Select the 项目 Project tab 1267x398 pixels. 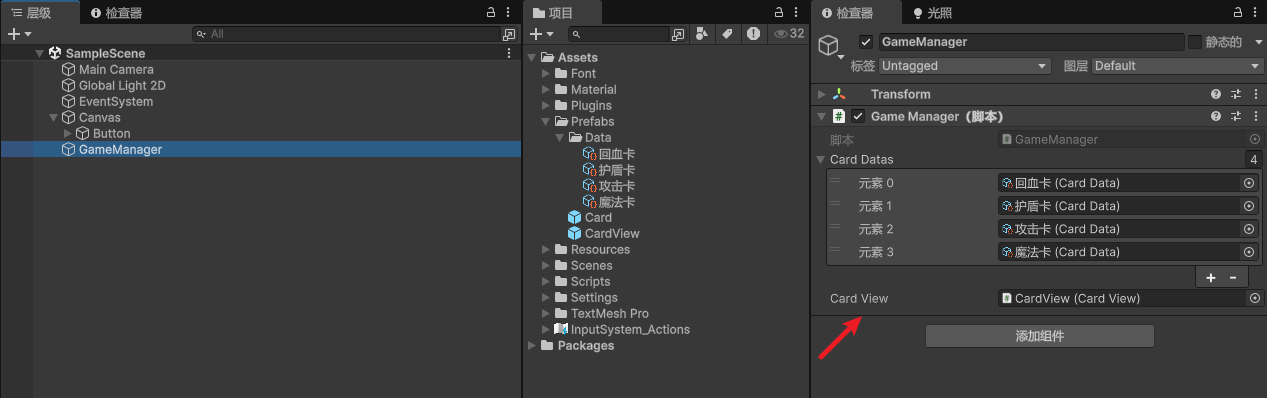[x=562, y=13]
